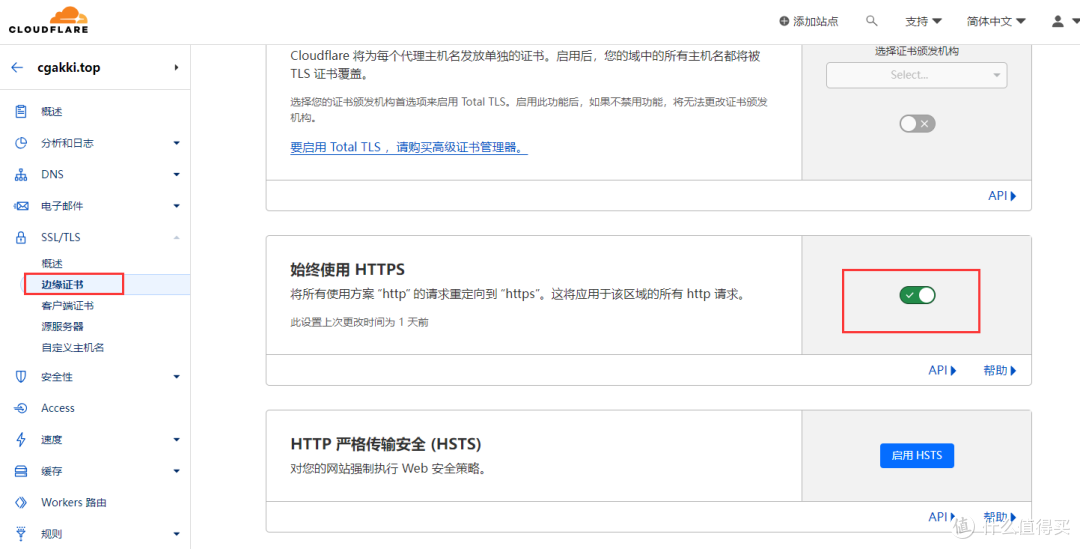Viewport: 1080px width, 549px height.
Task: Open the certificate authority Select dropdown
Action: pos(916,75)
